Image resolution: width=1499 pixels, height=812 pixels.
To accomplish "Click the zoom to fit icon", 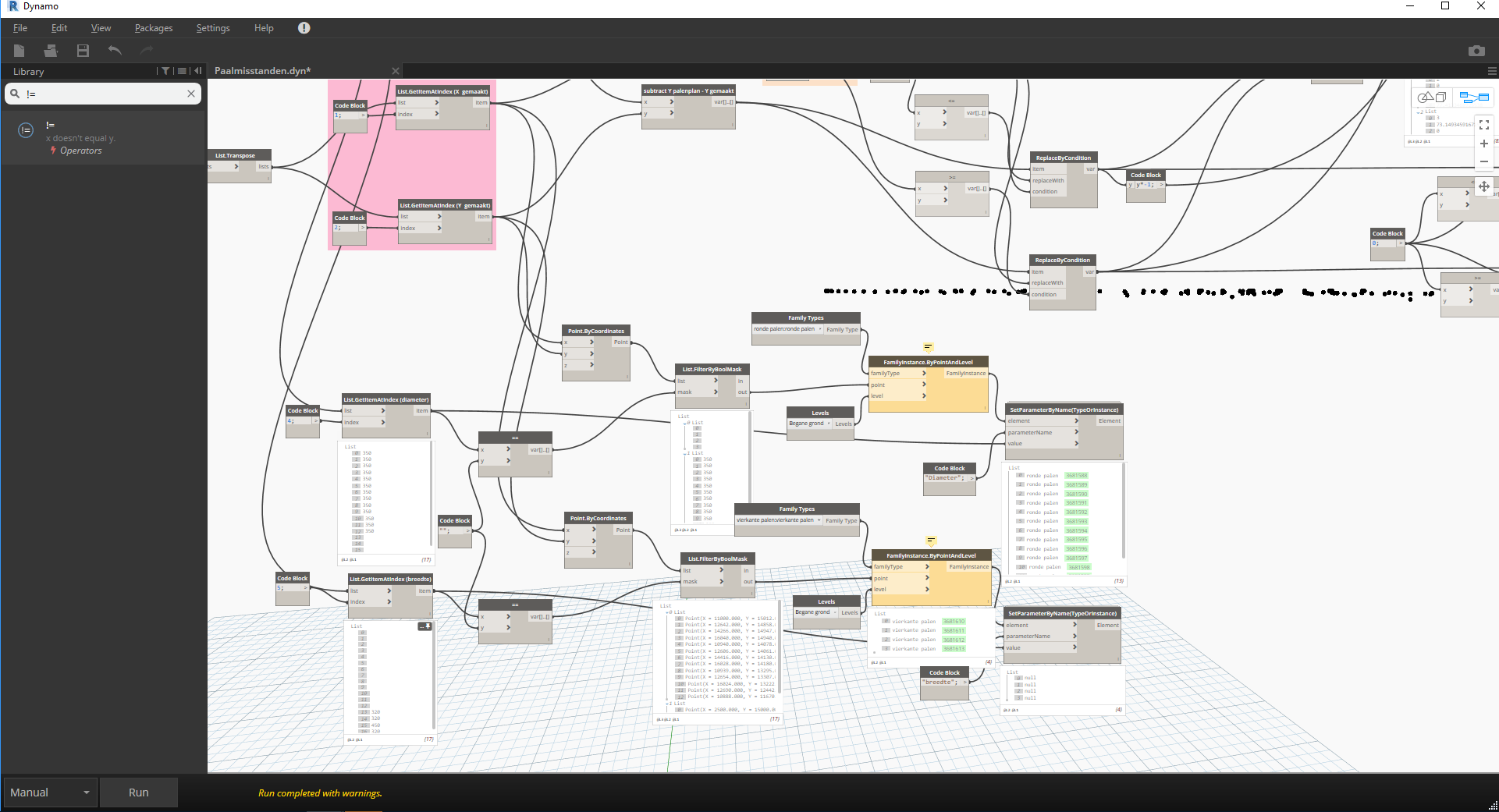I will coord(1484,124).
